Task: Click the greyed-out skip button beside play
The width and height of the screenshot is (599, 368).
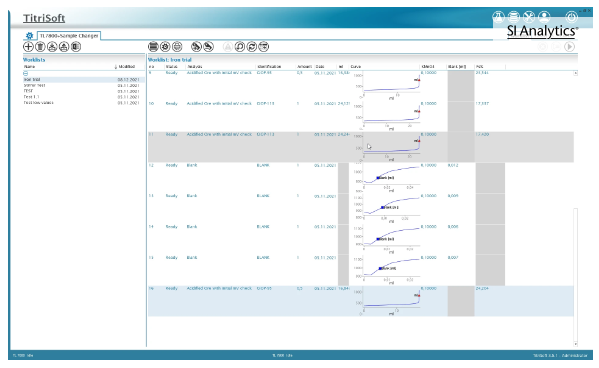Action: 556,47
